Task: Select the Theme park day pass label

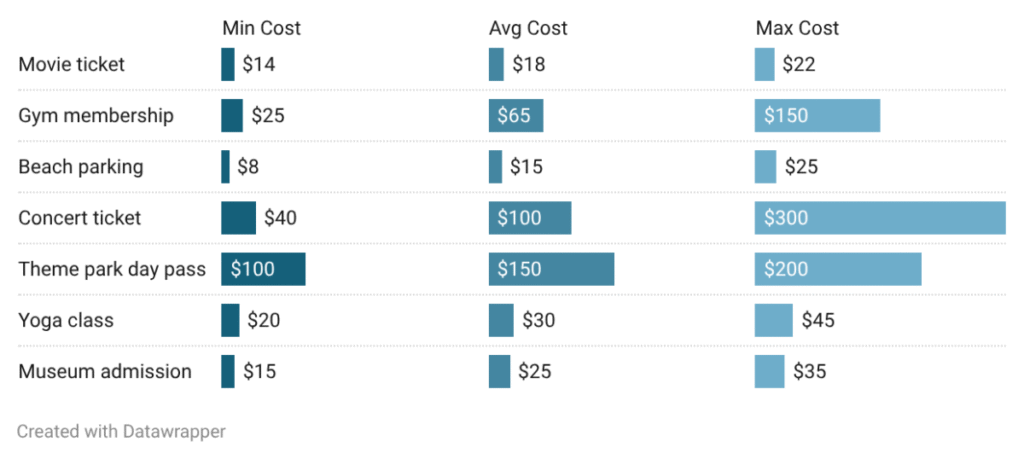Action: (x=112, y=269)
